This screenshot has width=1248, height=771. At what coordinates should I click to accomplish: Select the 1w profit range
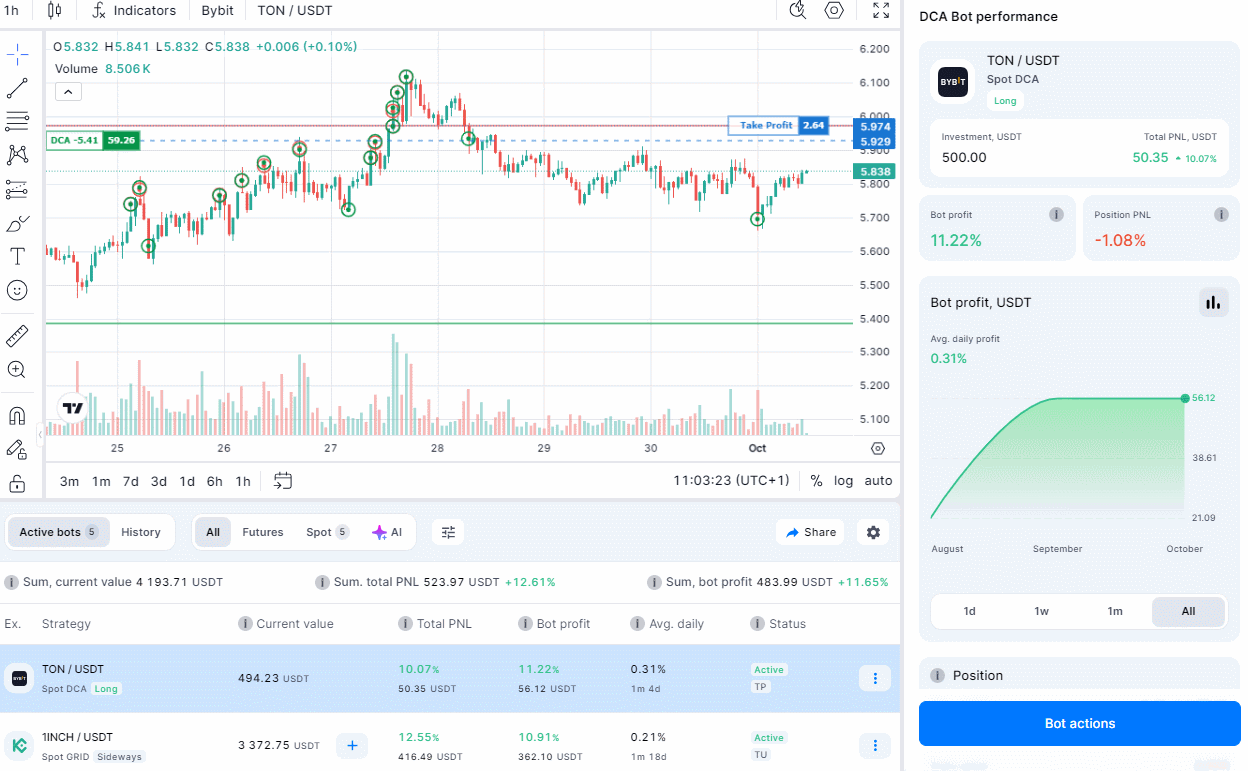tap(1042, 611)
